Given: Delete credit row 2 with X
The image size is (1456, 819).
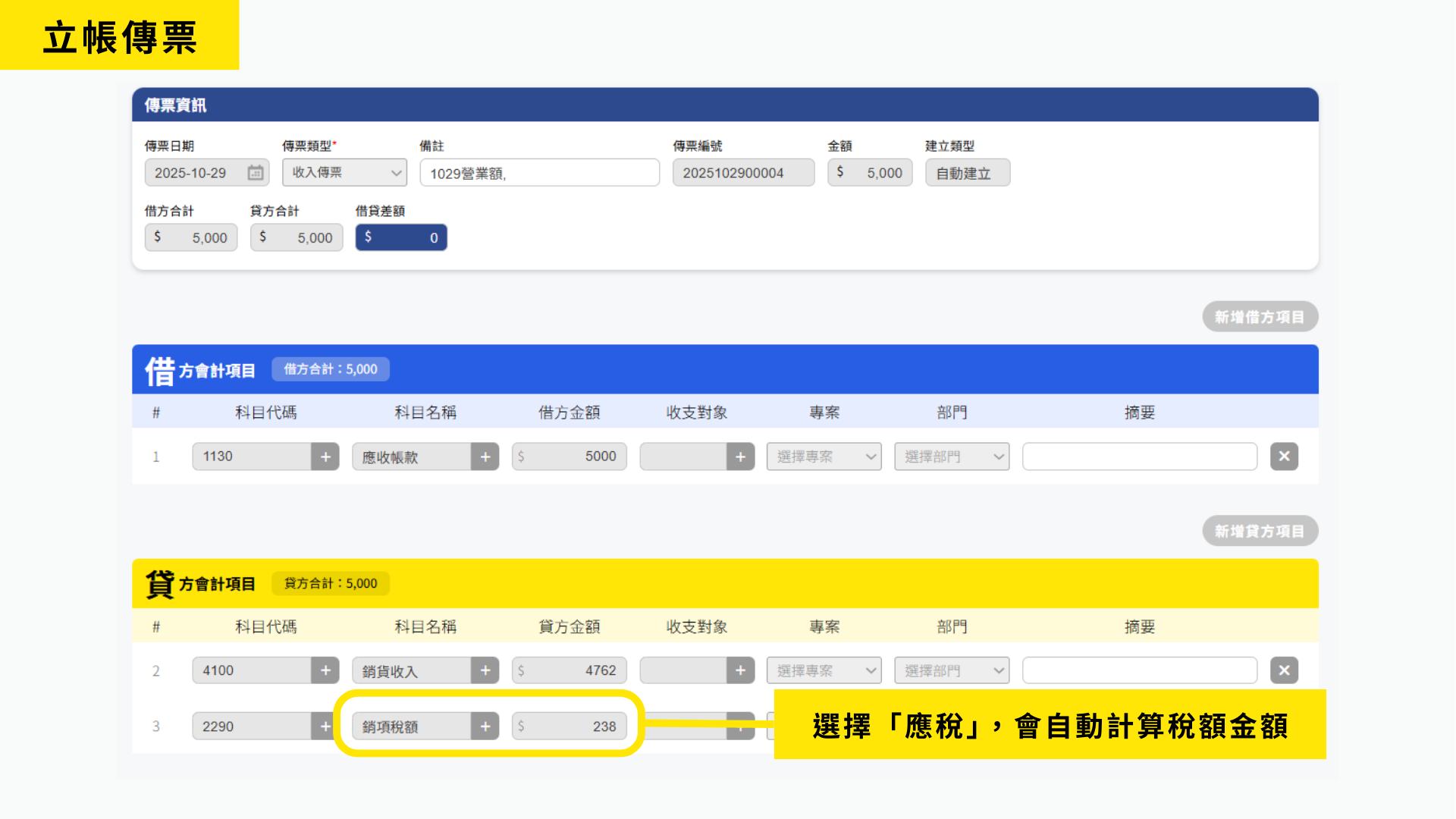Looking at the screenshot, I should [x=1284, y=670].
